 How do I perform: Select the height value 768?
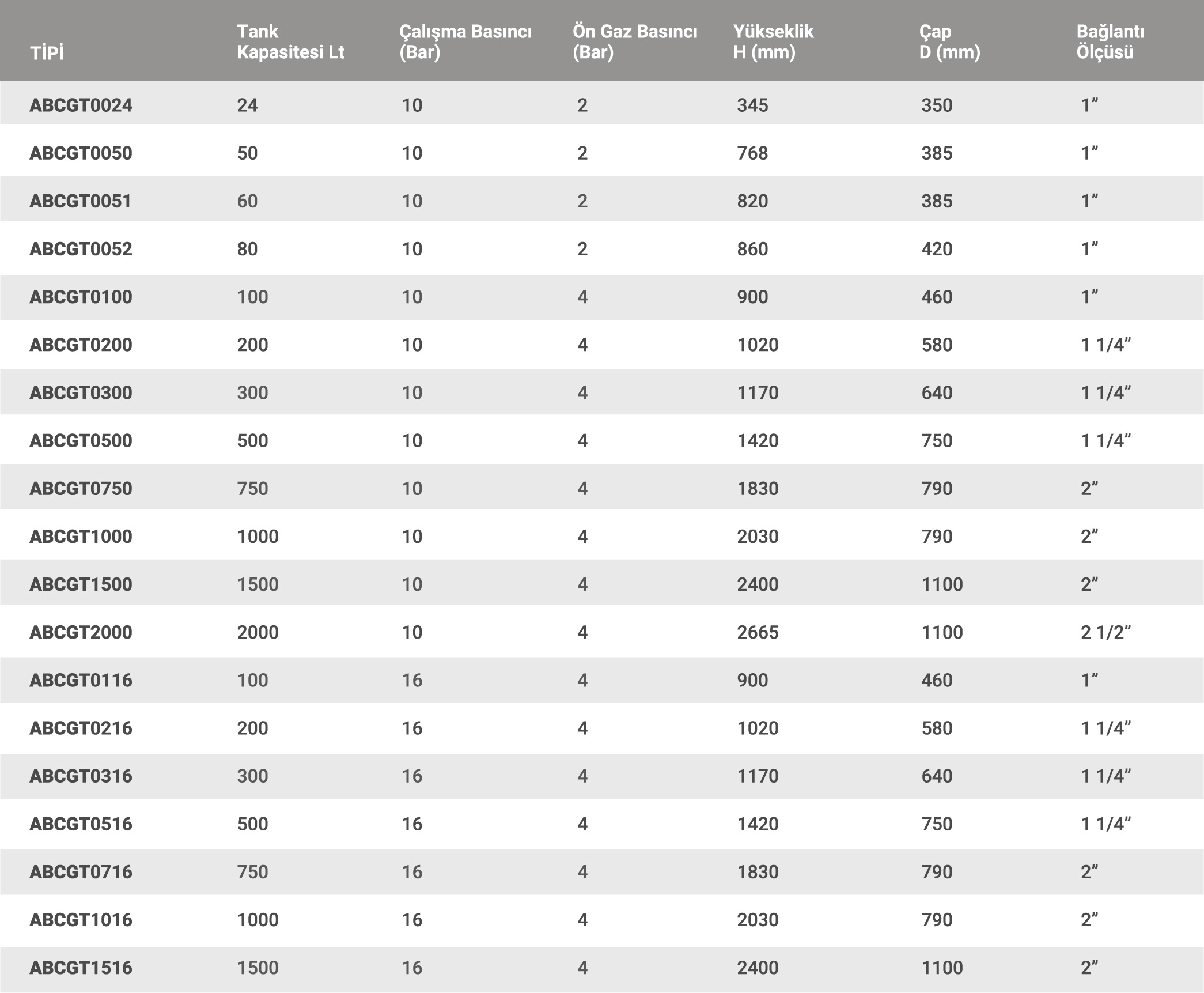[x=752, y=153]
